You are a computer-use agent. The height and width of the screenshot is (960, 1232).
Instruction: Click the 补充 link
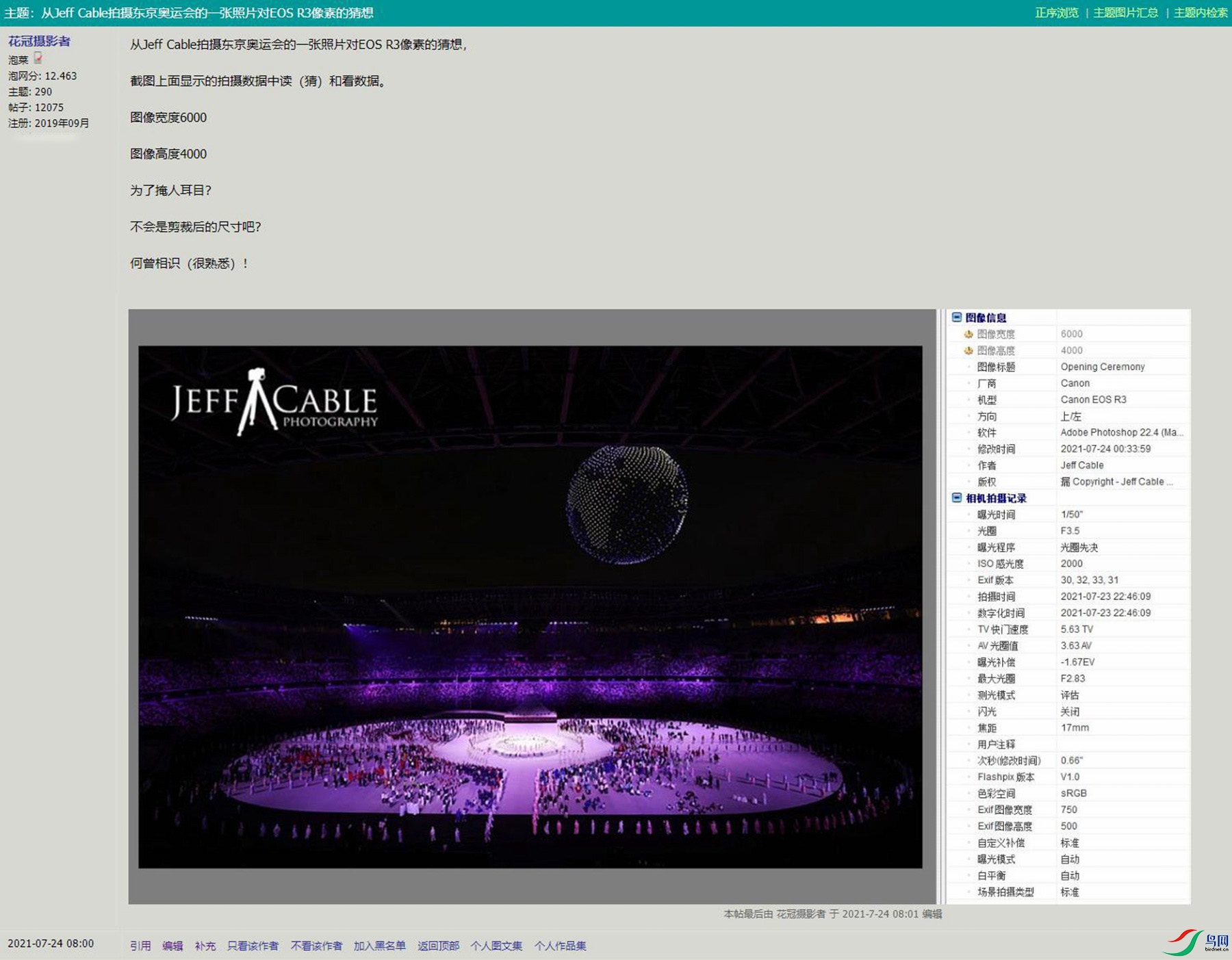pos(205,946)
